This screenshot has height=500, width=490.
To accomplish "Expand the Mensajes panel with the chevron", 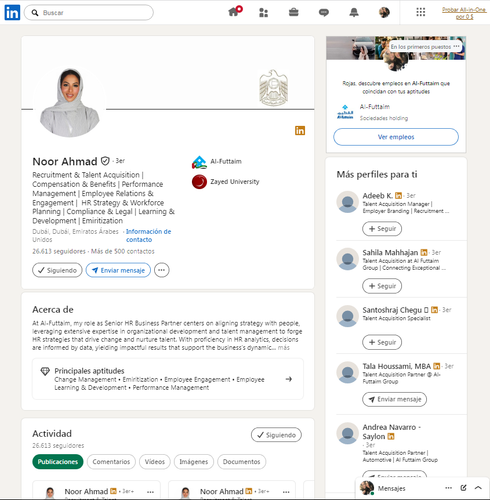I will click(478, 488).
